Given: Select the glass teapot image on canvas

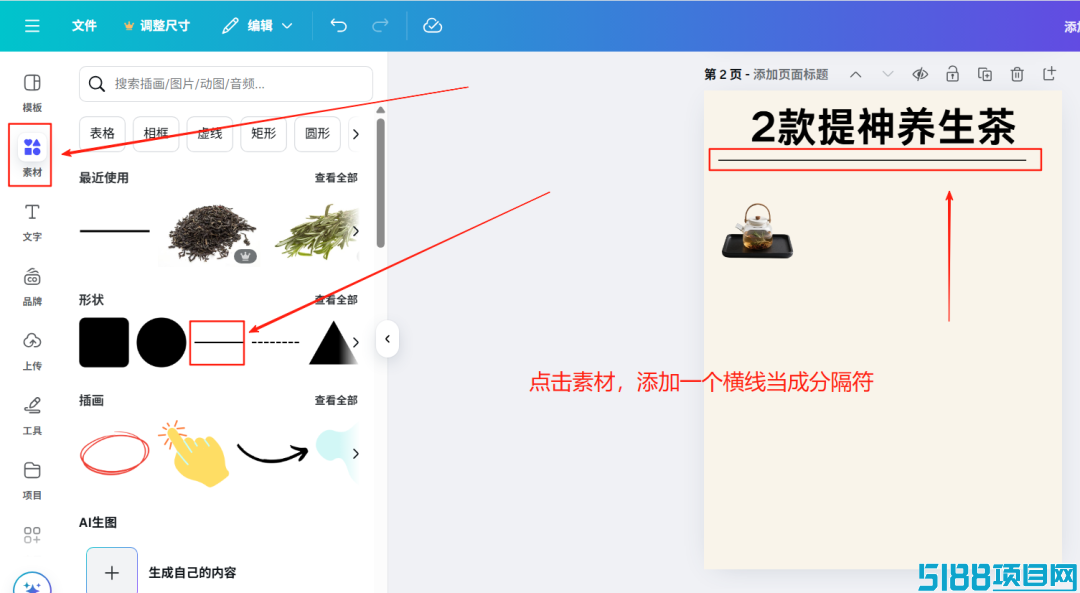Looking at the screenshot, I should pyautogui.click(x=758, y=231).
